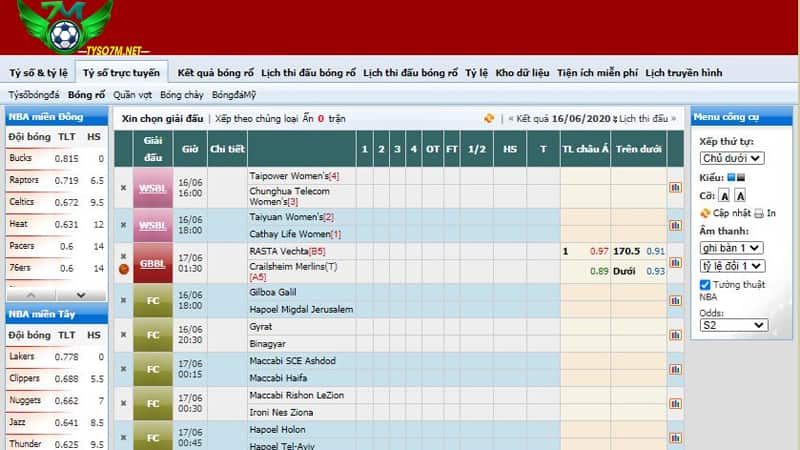
Task: Open the Kho dữ liệu menu
Action: [522, 73]
